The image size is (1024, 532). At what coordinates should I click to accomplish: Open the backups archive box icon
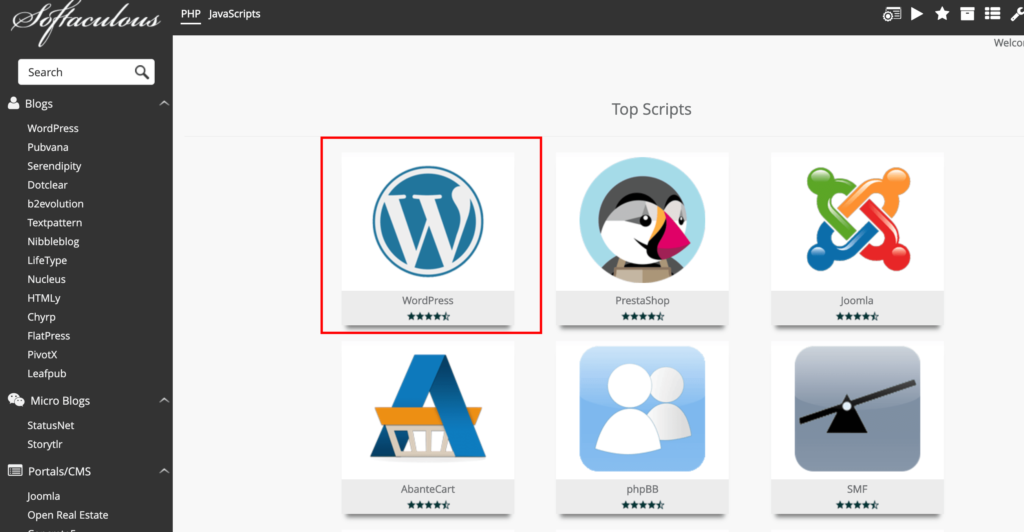(967, 14)
